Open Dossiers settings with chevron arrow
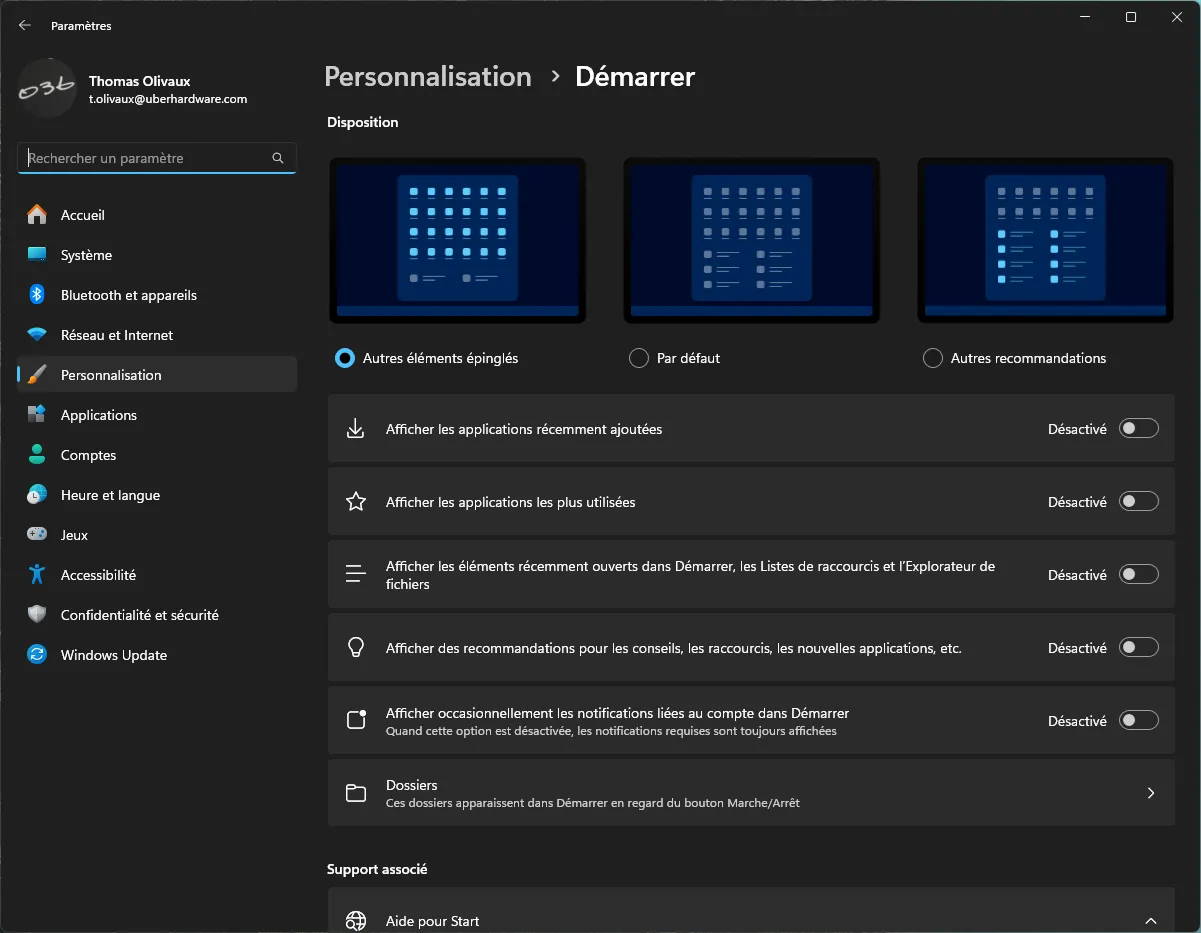1201x933 pixels. 1151,793
